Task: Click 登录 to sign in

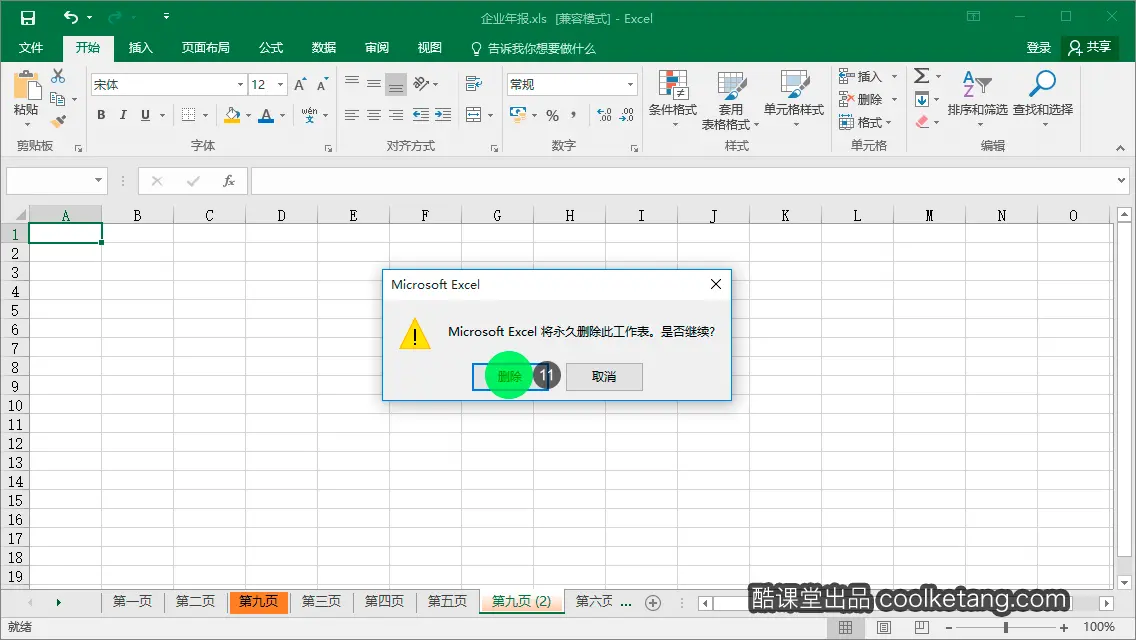Action: (x=1038, y=48)
